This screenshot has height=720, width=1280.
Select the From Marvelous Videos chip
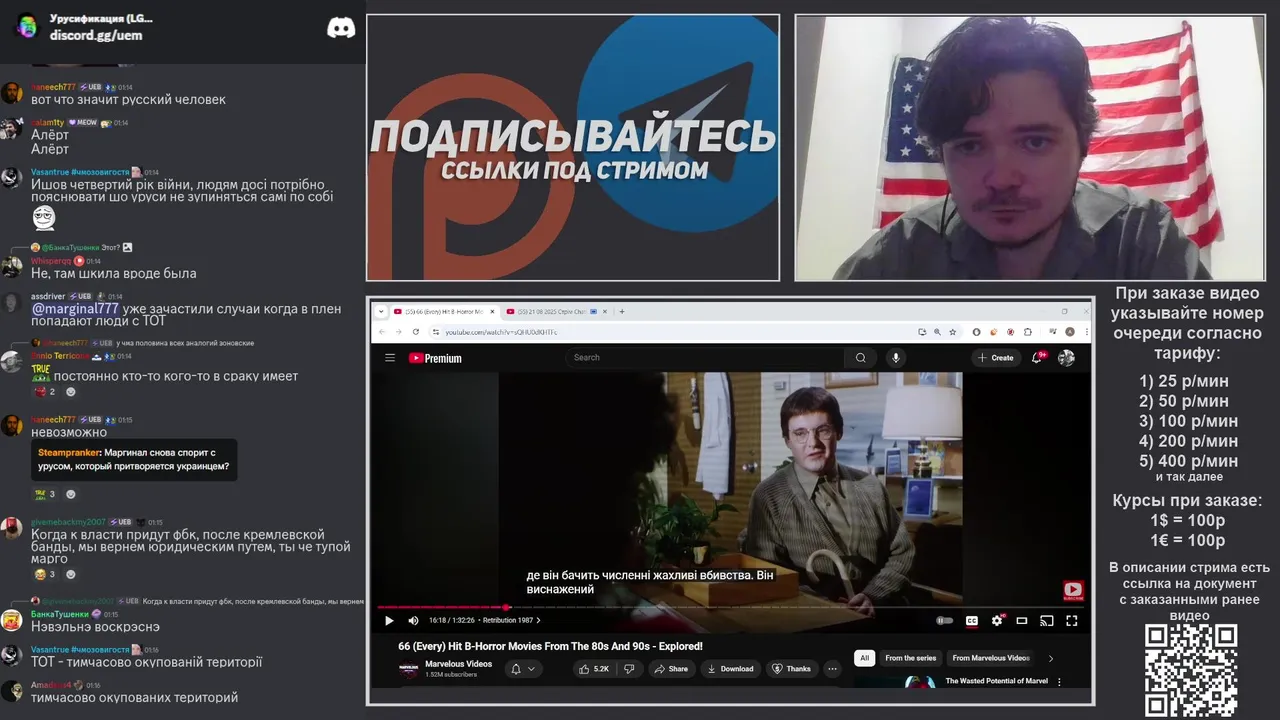990,658
